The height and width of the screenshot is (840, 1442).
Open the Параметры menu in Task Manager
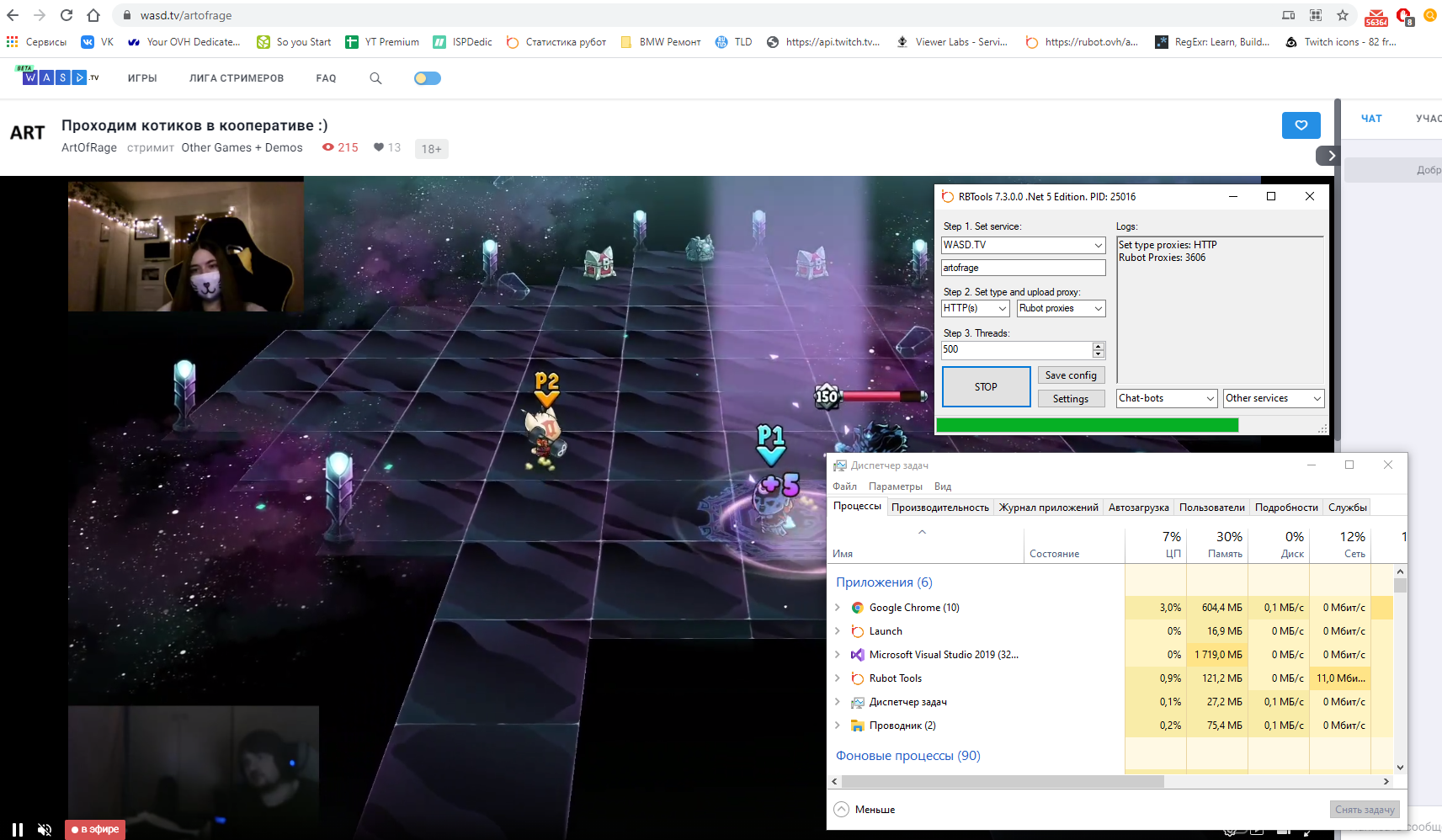pos(895,486)
